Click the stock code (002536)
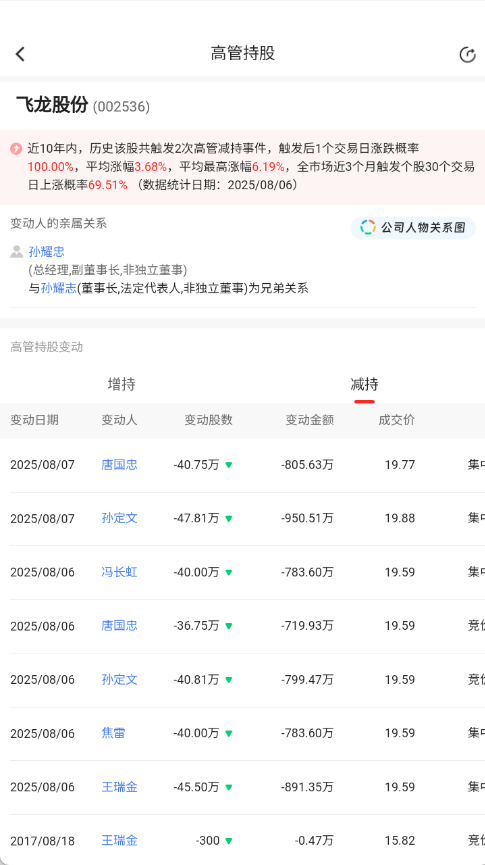485x865 pixels. 121,106
